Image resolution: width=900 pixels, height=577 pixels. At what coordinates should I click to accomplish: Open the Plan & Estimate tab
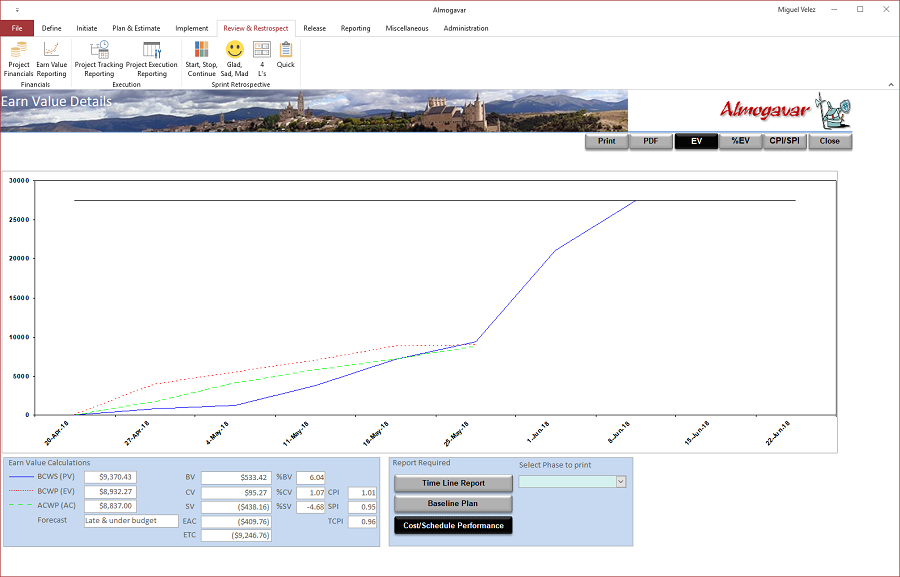(136, 28)
